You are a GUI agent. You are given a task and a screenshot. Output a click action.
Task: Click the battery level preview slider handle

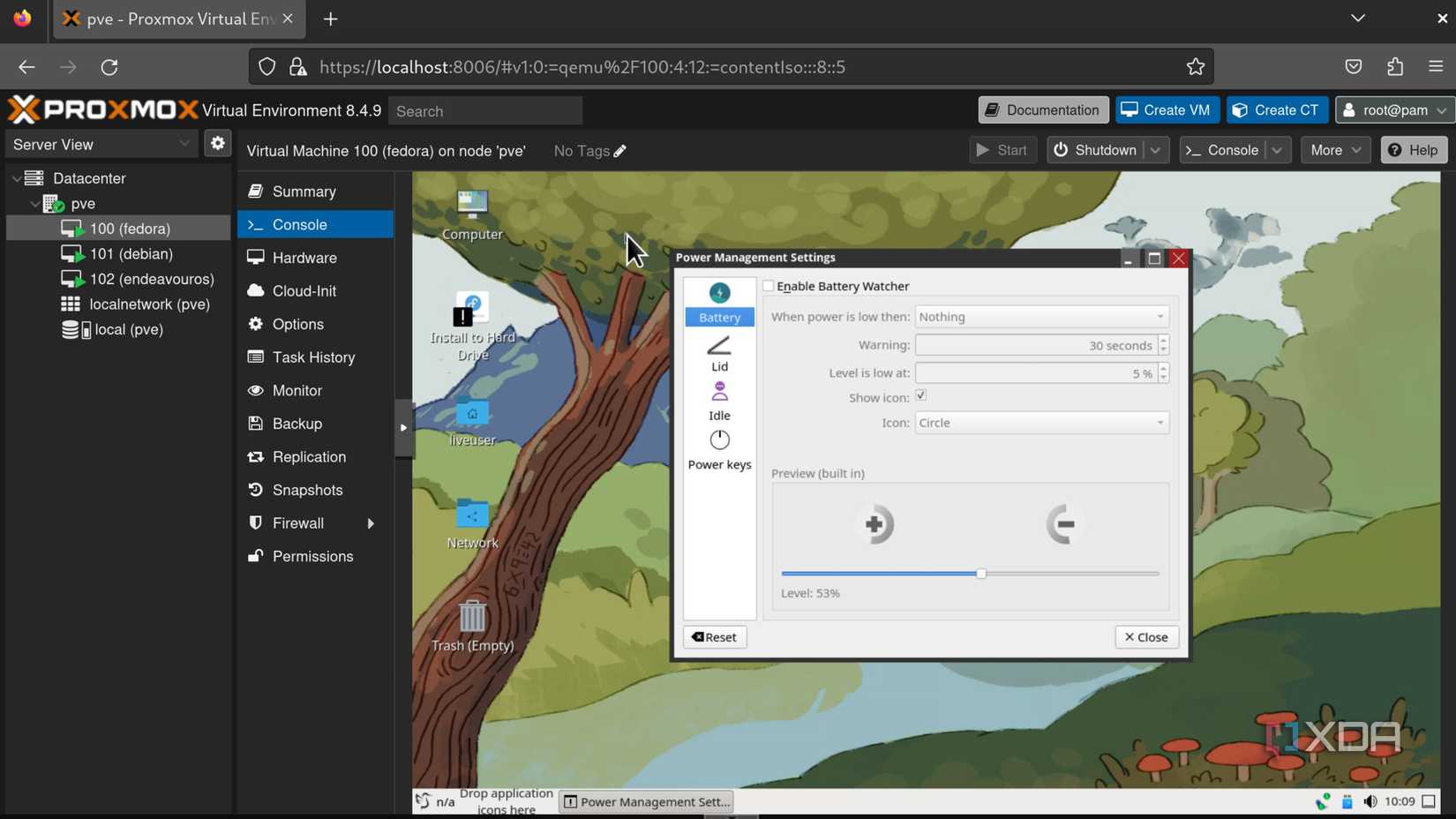pyautogui.click(x=980, y=574)
